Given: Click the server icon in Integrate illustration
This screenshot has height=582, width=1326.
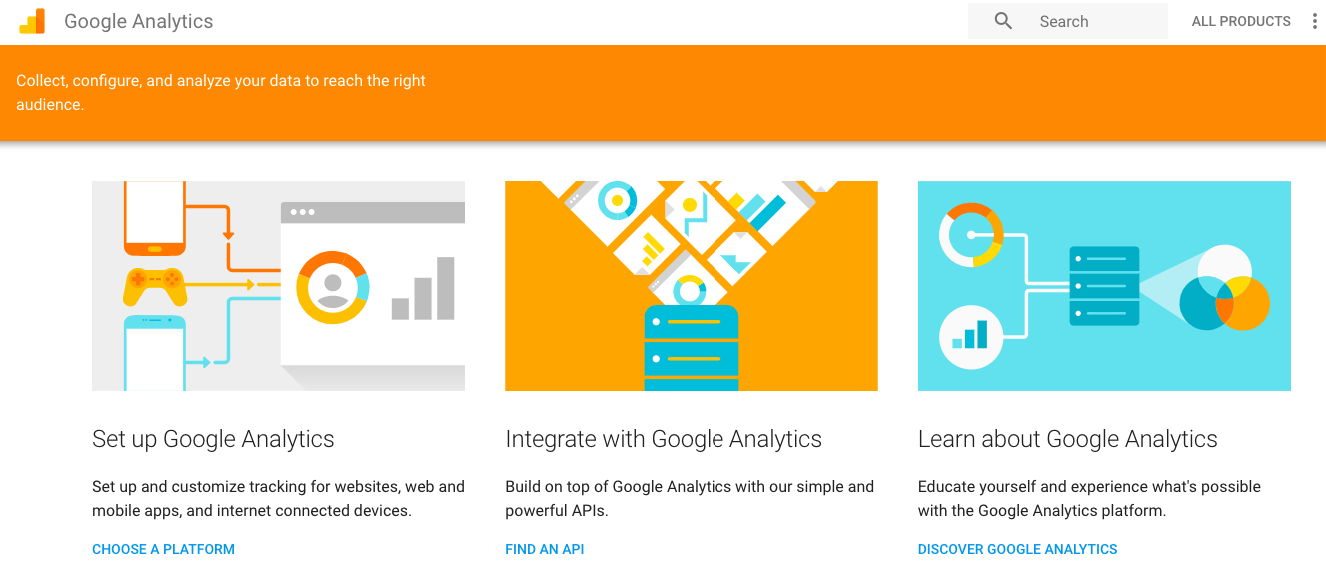Looking at the screenshot, I should coord(691,347).
